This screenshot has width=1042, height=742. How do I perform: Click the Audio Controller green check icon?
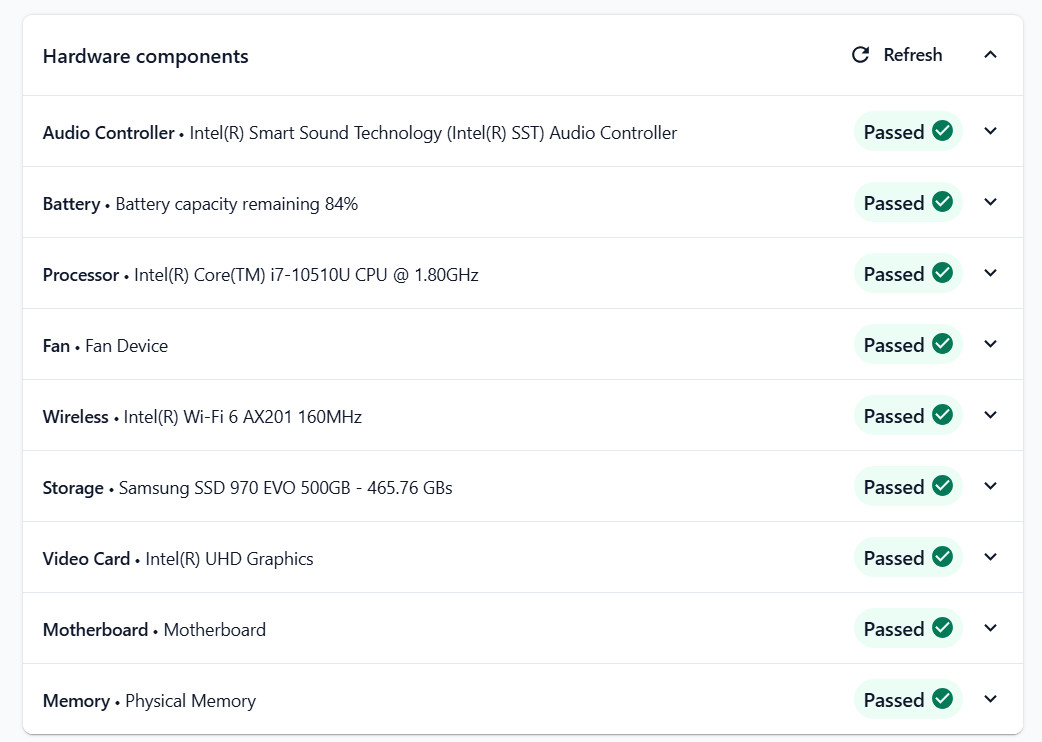pyautogui.click(x=942, y=131)
